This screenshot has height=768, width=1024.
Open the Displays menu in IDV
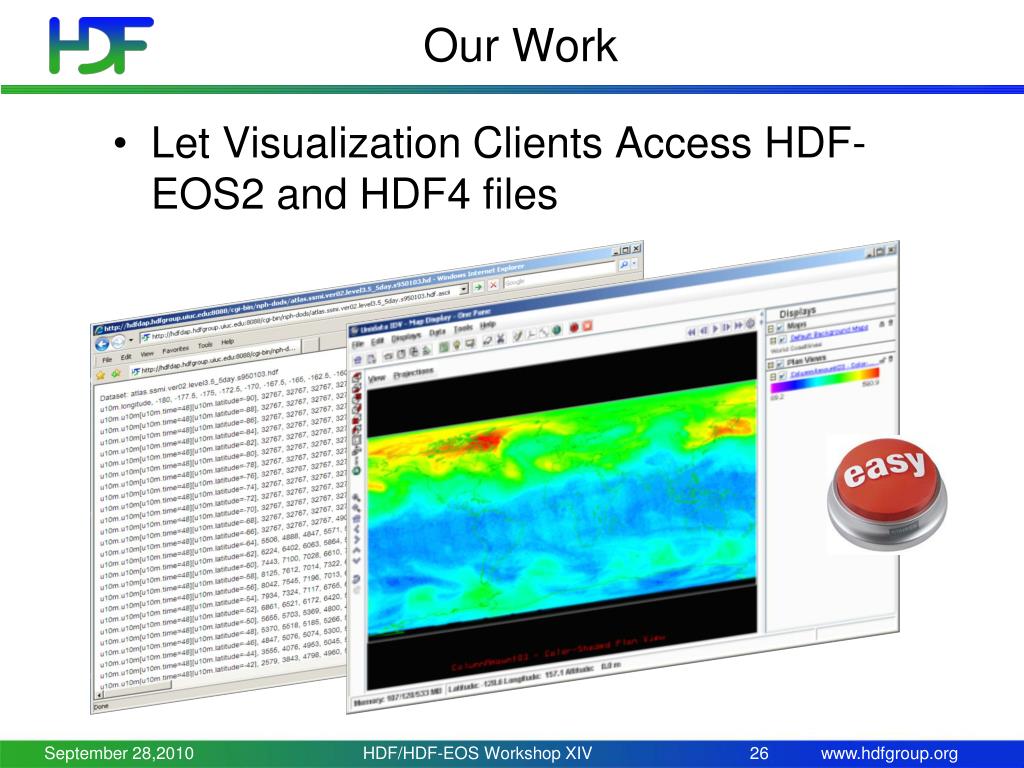pos(405,336)
